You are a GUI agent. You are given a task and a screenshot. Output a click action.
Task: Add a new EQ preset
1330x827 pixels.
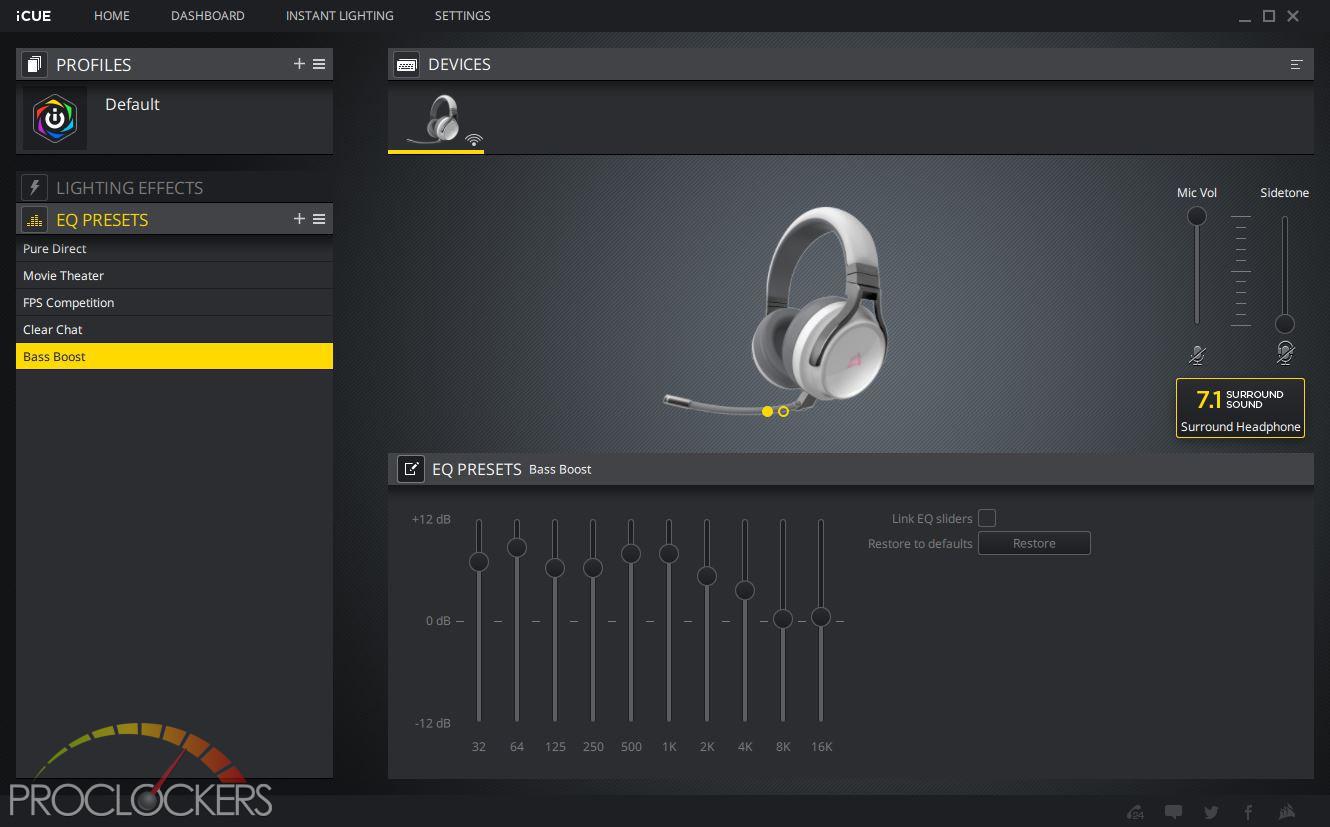pos(299,219)
